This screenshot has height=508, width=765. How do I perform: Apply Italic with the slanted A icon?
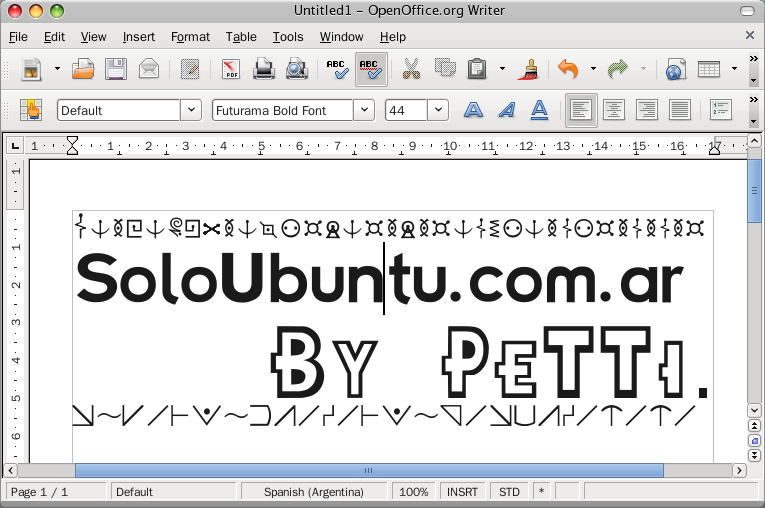(506, 110)
